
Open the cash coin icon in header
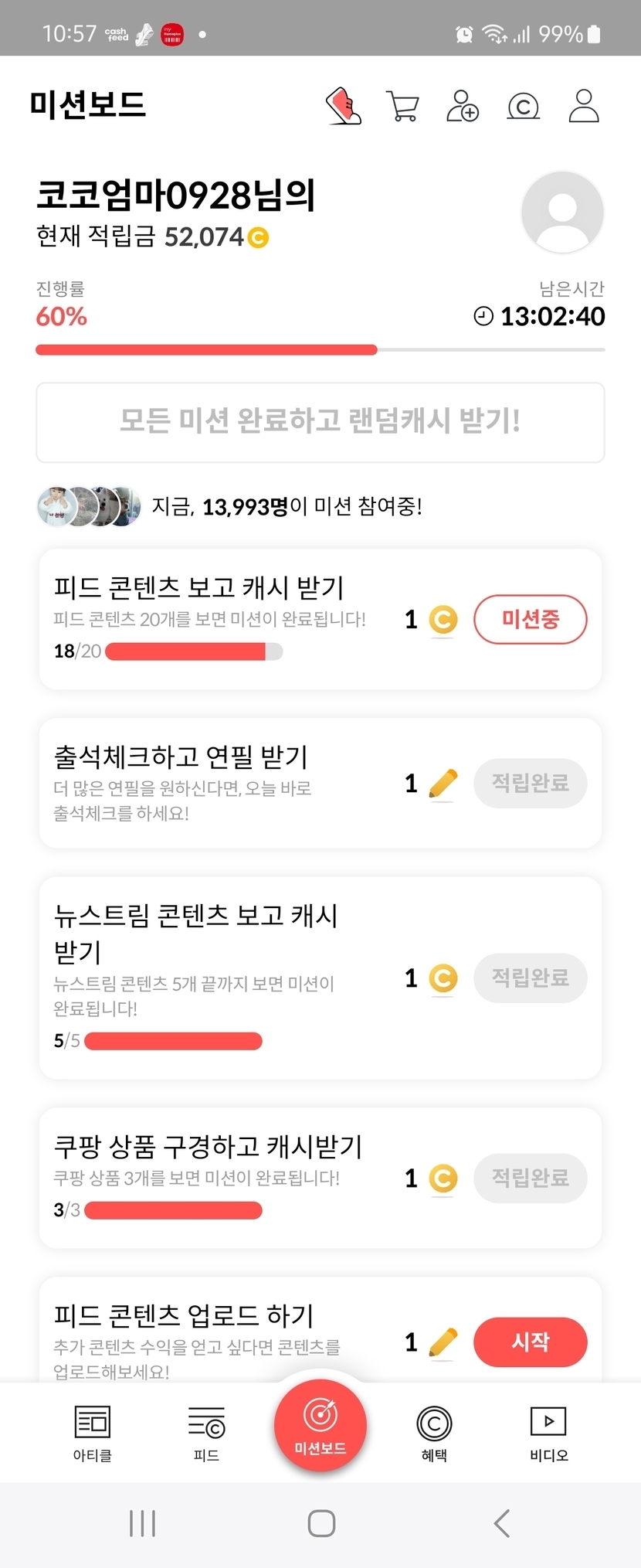pyautogui.click(x=523, y=106)
